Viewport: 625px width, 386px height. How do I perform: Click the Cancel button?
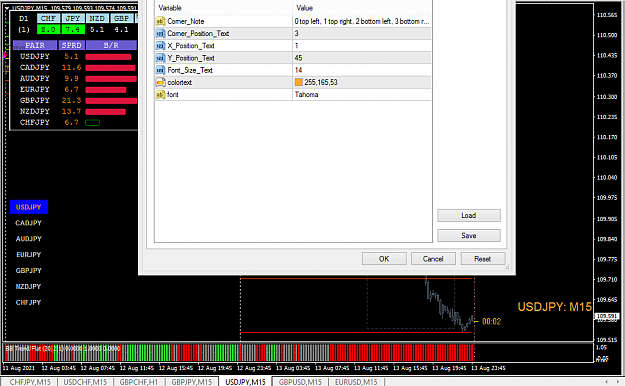coord(433,259)
